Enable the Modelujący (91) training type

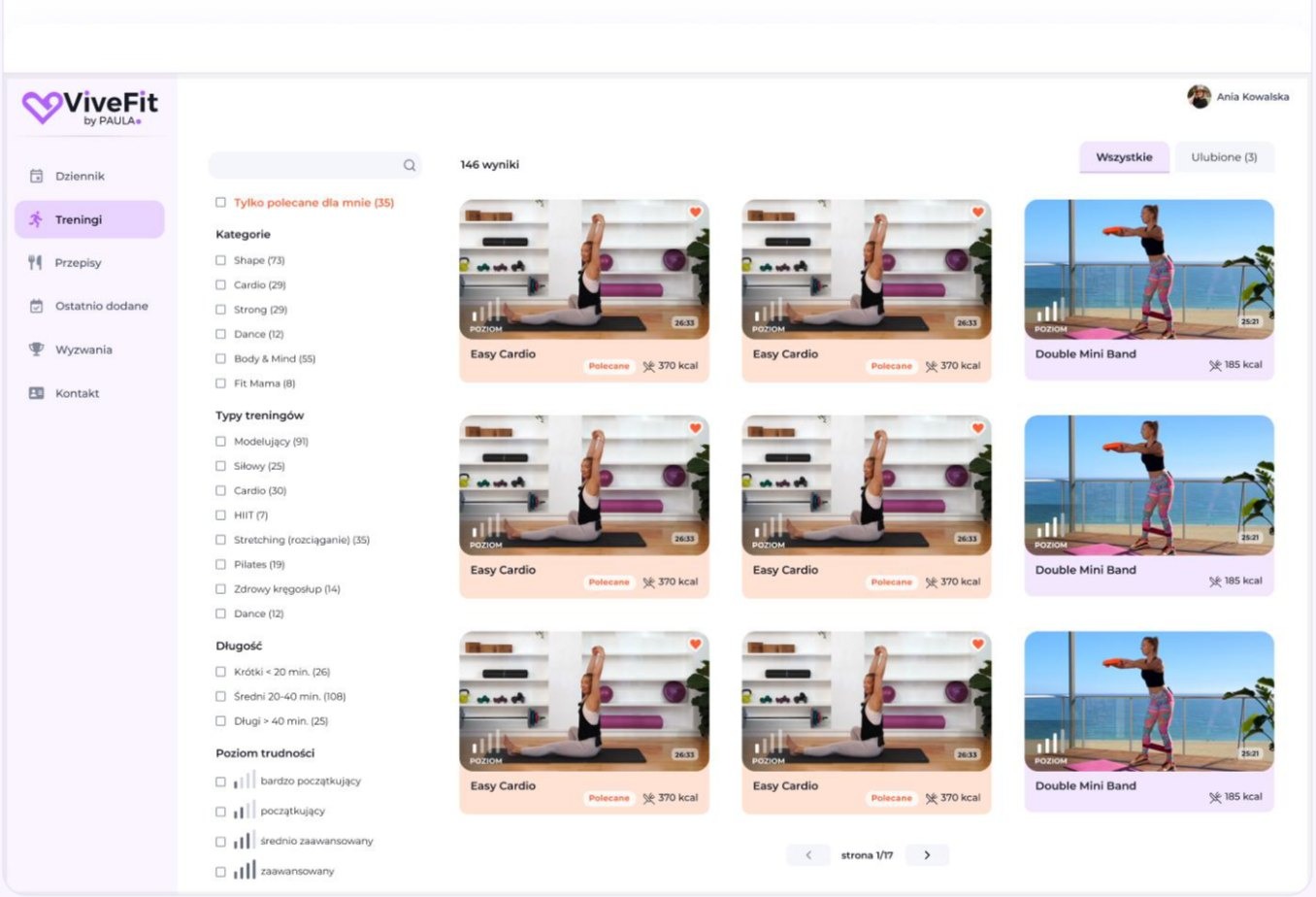point(220,441)
